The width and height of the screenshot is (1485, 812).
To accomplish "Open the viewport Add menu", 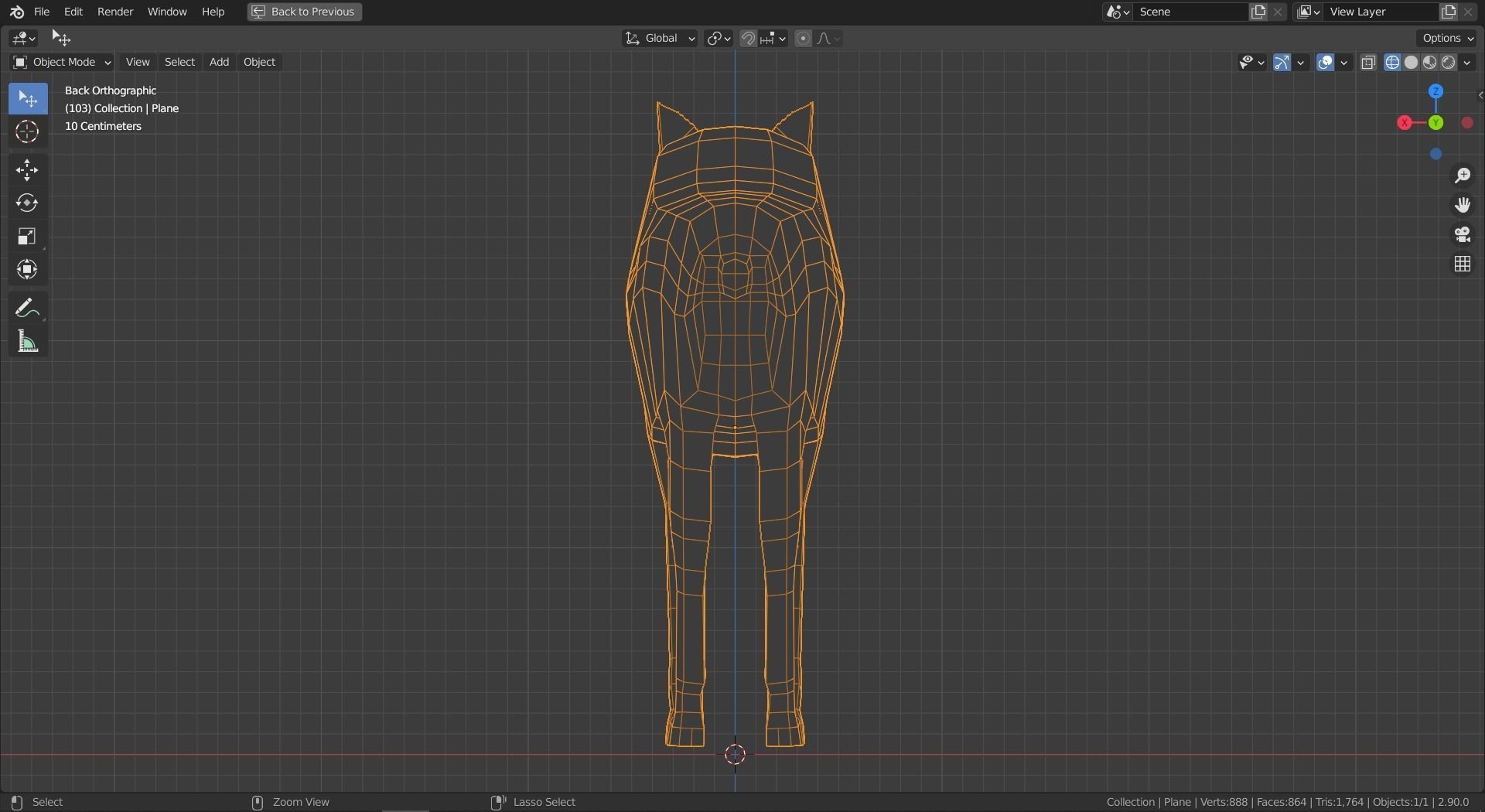I will pos(219,62).
